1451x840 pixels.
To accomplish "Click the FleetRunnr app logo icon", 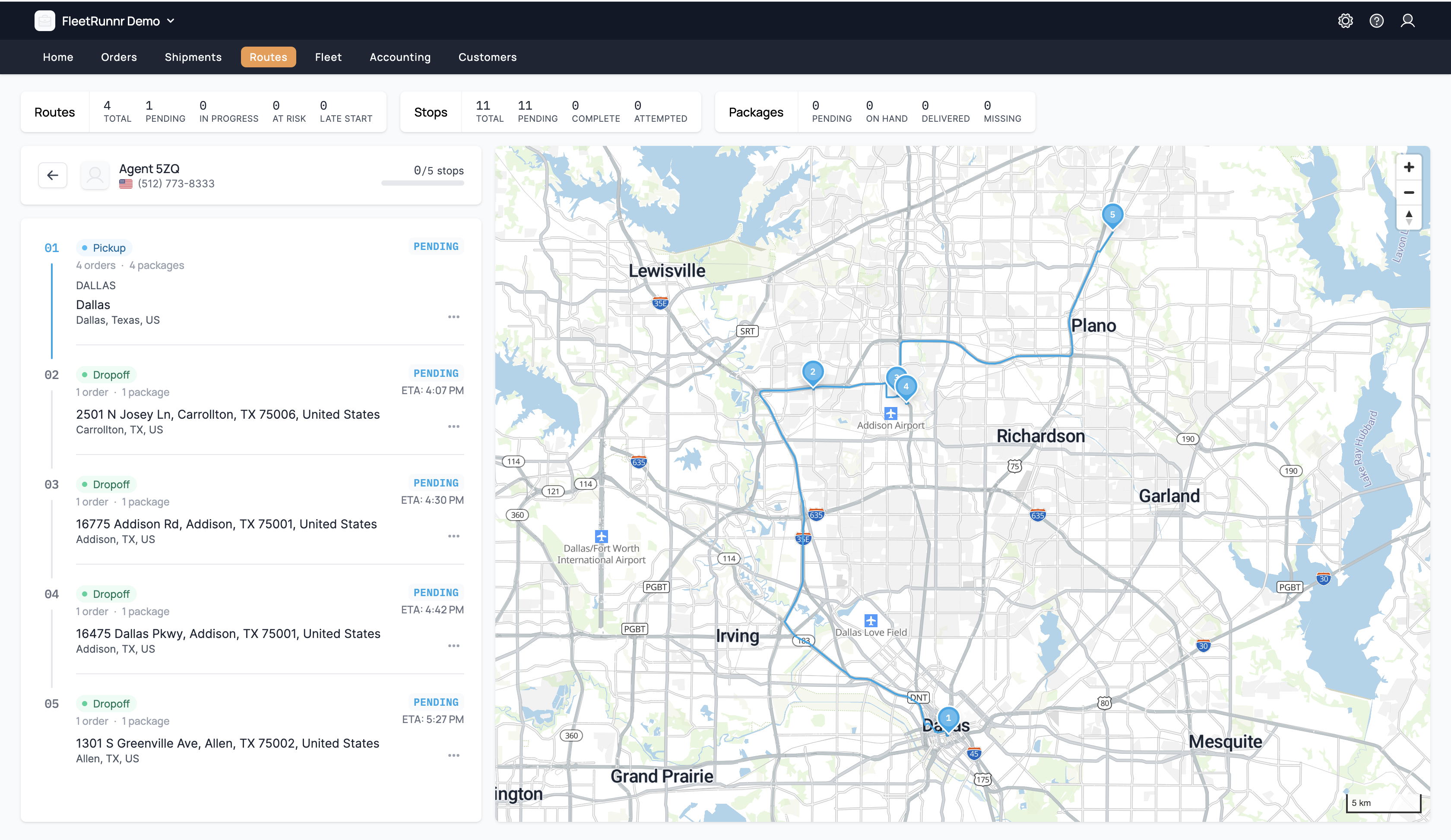I will 45,20.
